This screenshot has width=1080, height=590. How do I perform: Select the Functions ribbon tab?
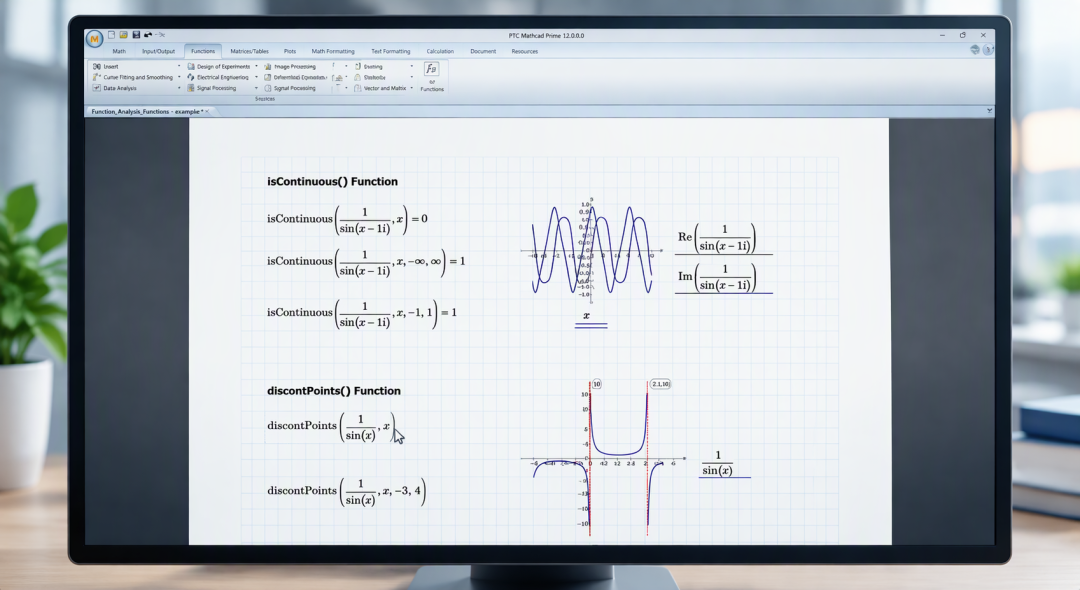pos(202,51)
